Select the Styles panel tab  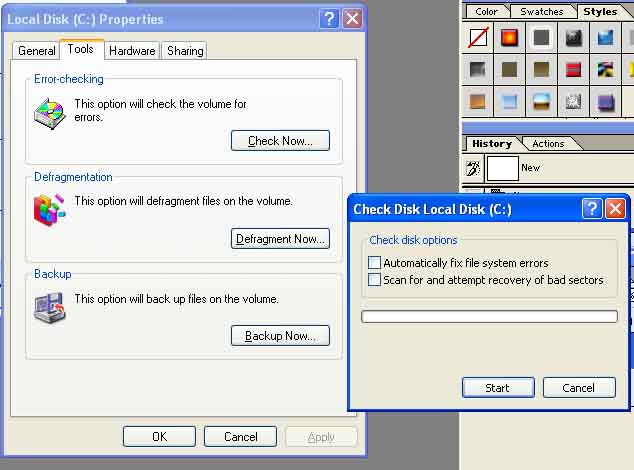click(600, 12)
